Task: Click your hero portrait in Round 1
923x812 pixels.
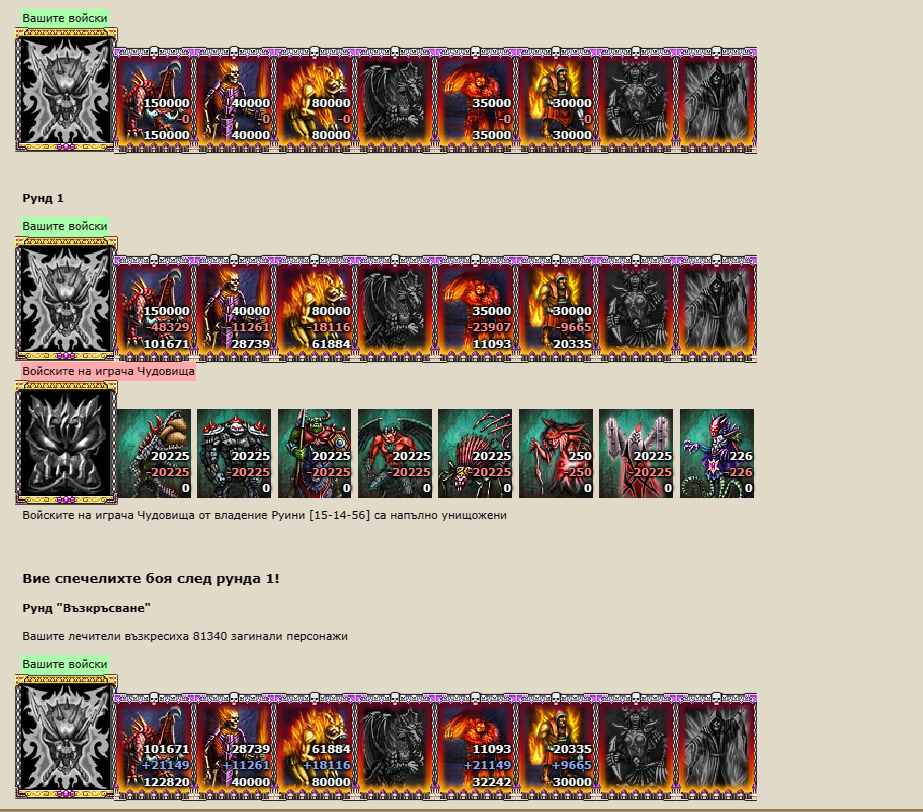Action: [x=66, y=298]
